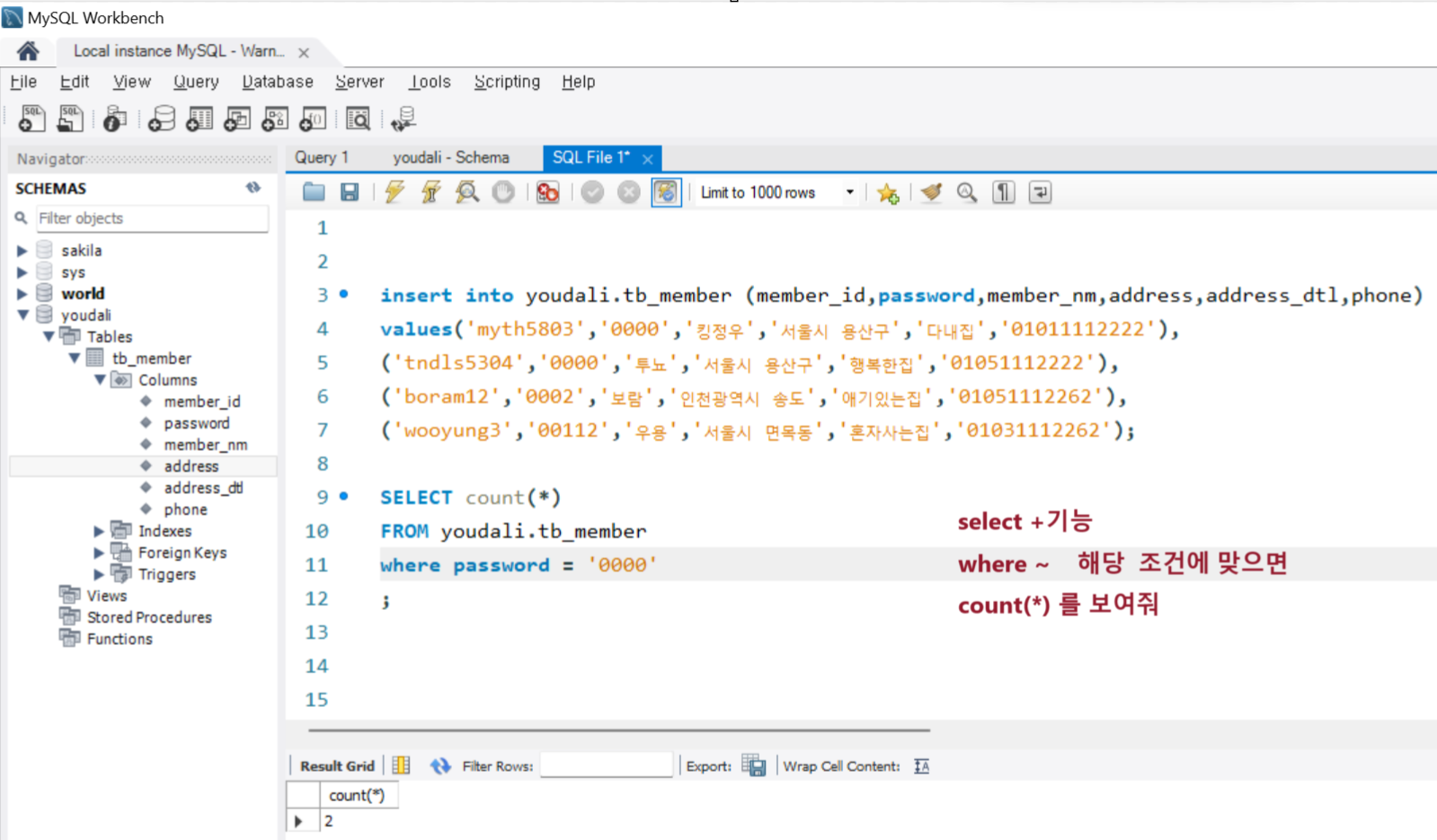Close the Local instance MySQL connection tab
The height and width of the screenshot is (840, 1437).
(x=304, y=53)
